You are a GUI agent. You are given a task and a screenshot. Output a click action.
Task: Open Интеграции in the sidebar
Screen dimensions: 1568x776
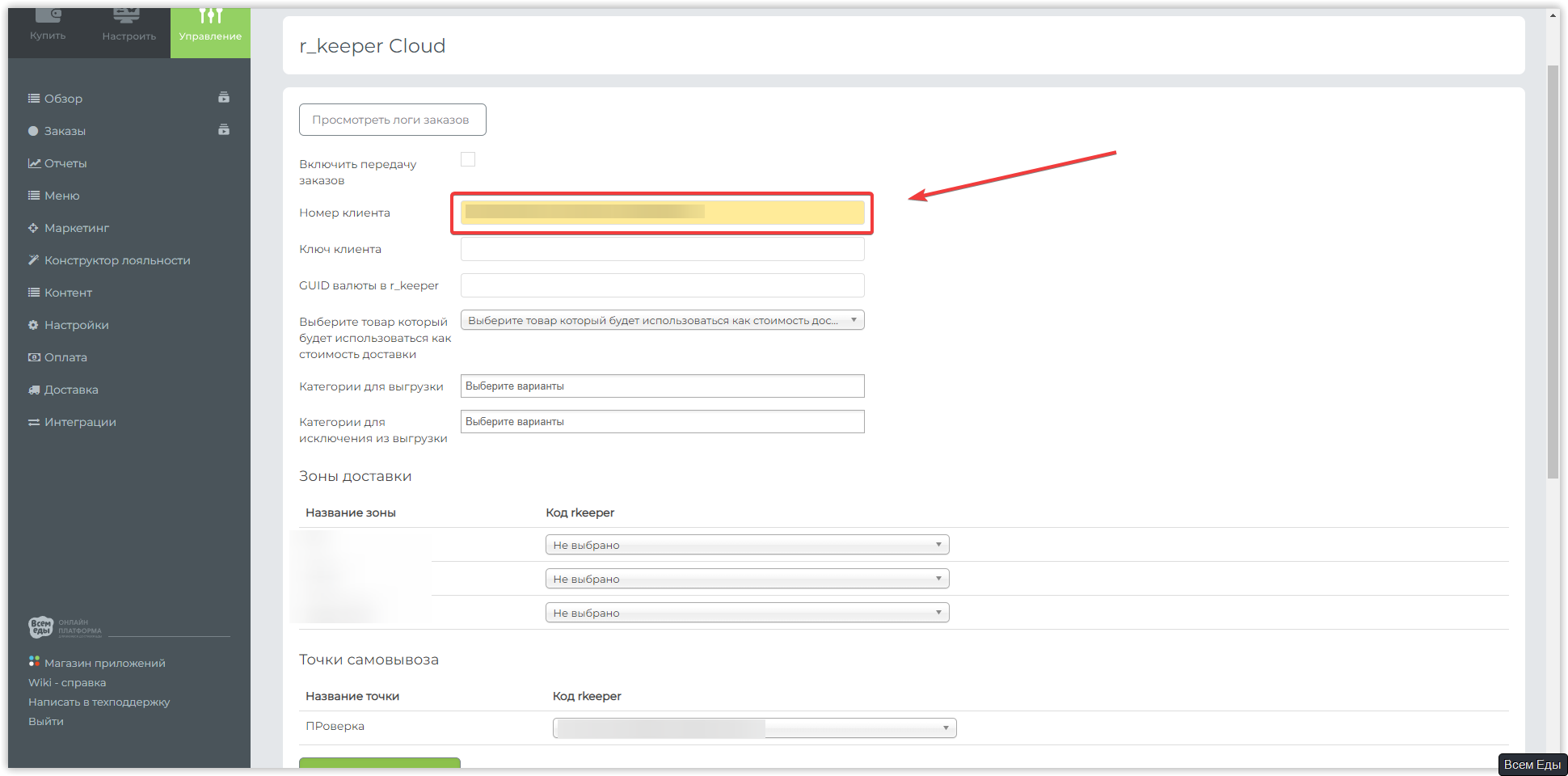point(80,422)
